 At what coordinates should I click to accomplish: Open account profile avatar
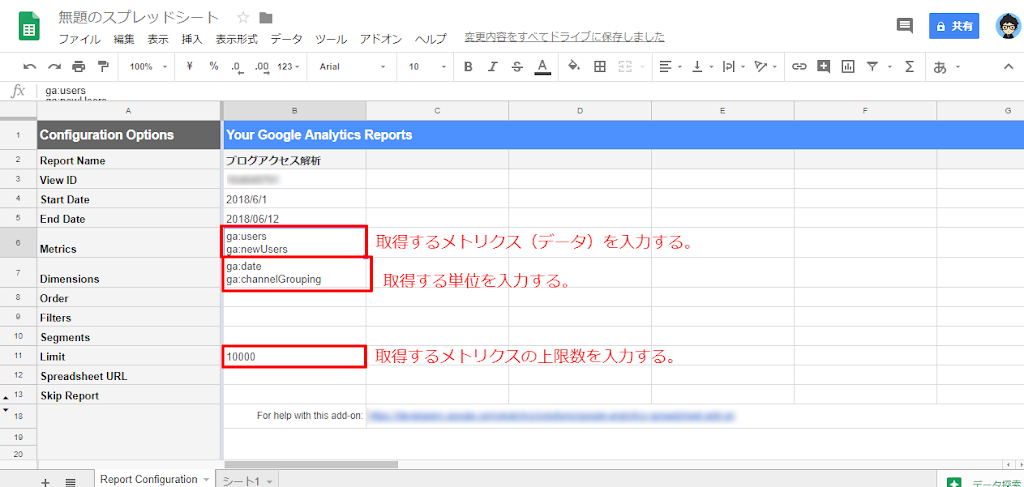click(1009, 26)
